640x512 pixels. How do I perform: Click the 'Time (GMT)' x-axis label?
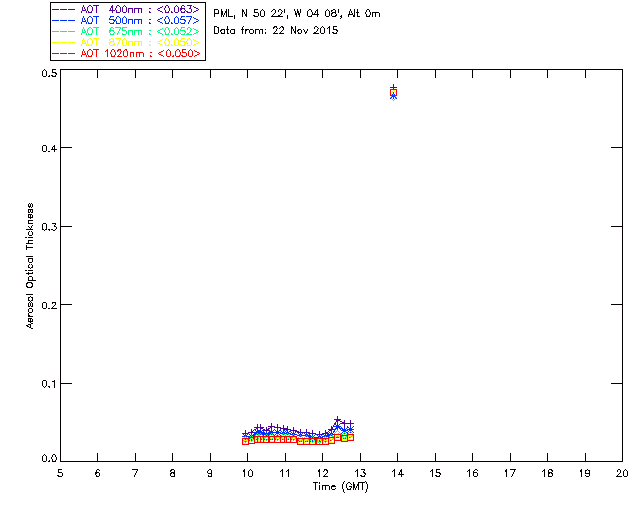coord(340,487)
